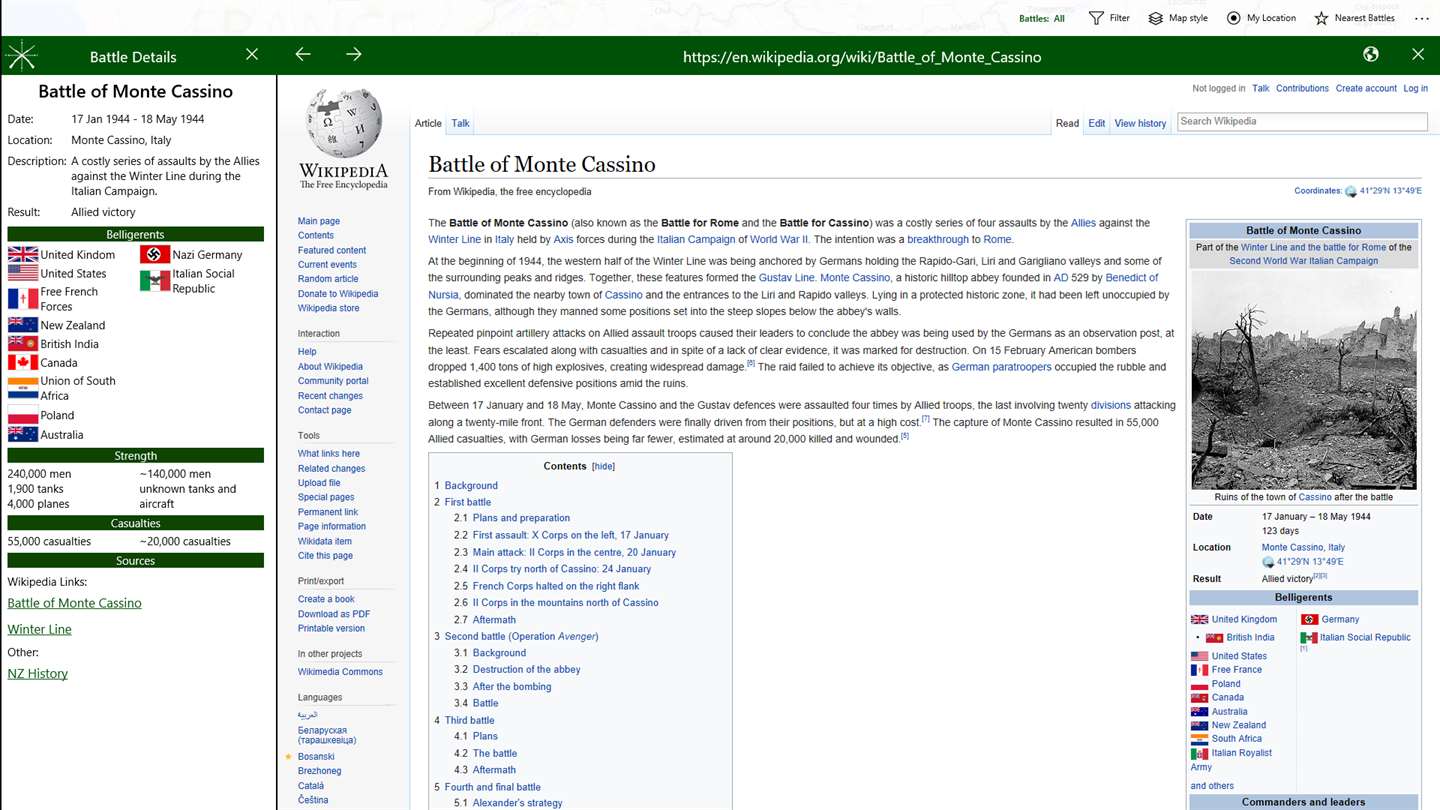The width and height of the screenshot is (1440, 810).
Task: Click the url address text in header
Action: point(862,57)
